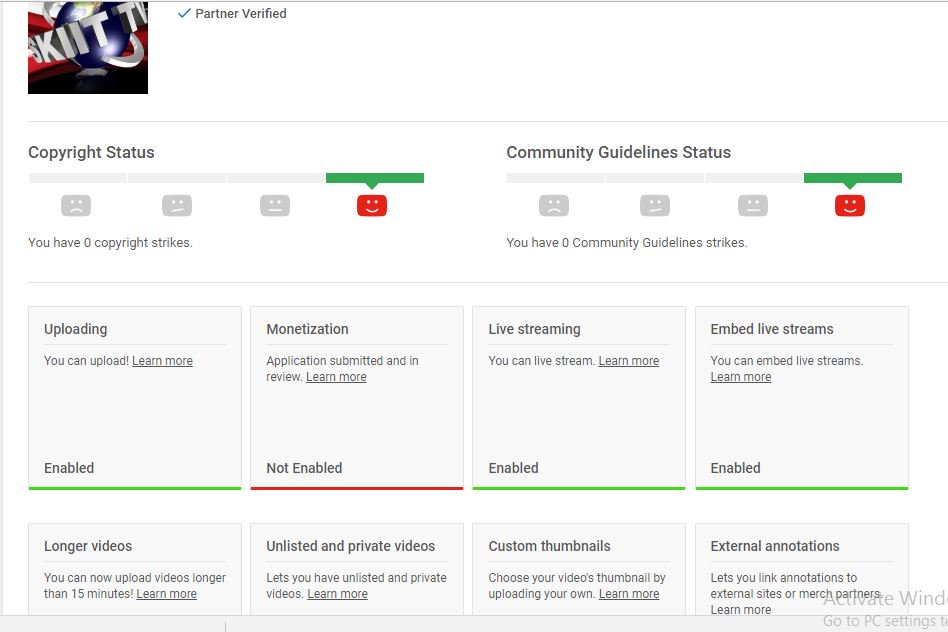Open Learn more link in Embed live streams card

[741, 377]
